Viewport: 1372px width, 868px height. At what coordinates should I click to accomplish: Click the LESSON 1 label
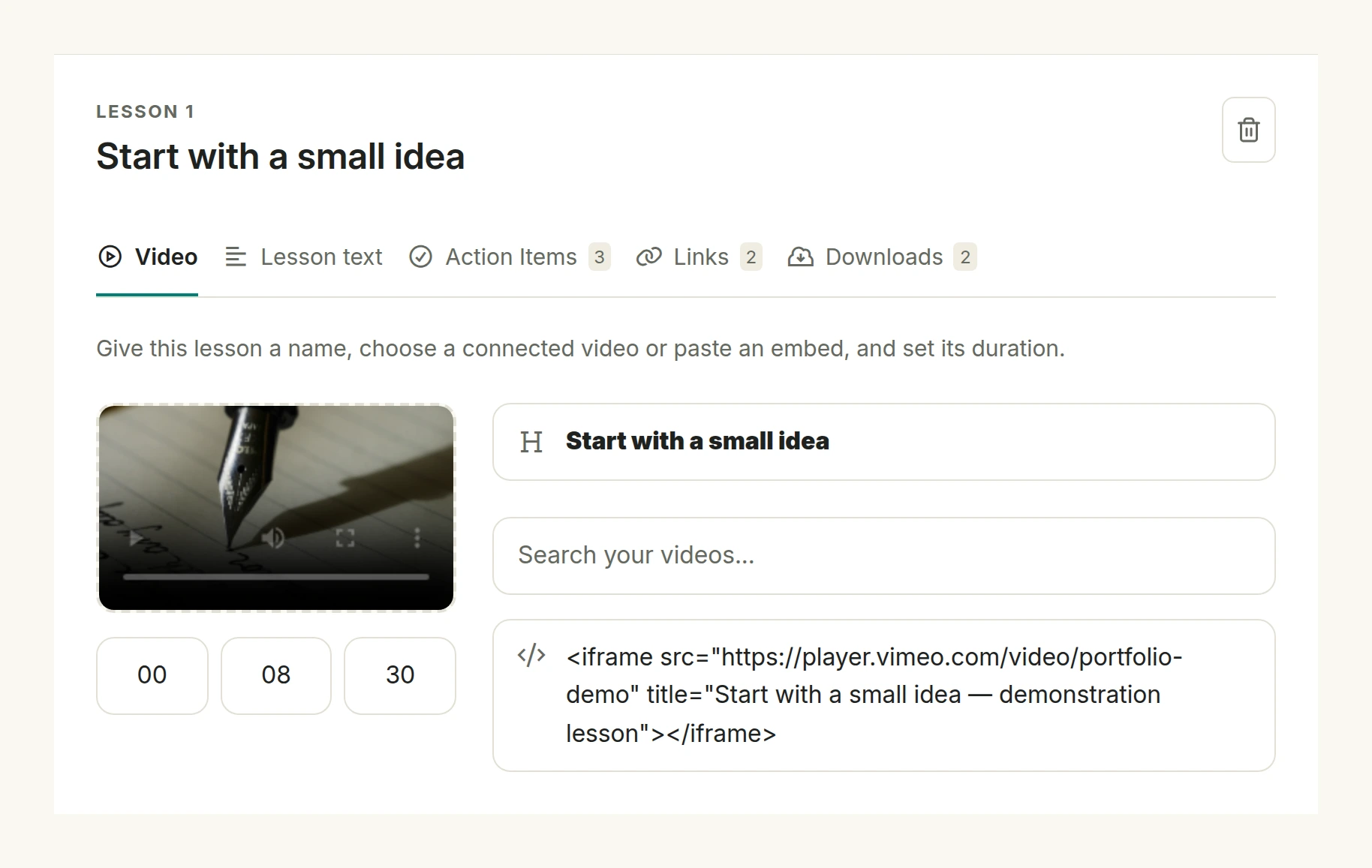click(x=146, y=112)
